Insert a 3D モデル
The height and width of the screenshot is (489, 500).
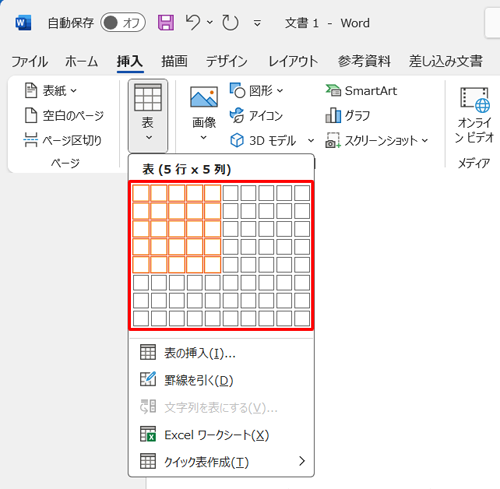tap(263, 140)
